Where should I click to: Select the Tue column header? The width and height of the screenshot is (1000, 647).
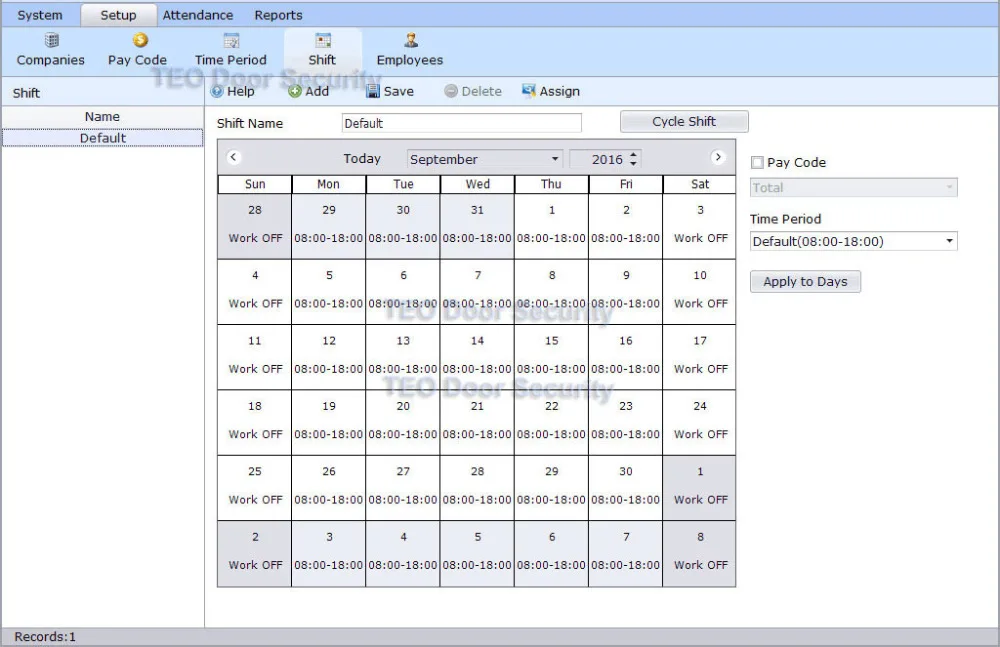pos(403,184)
